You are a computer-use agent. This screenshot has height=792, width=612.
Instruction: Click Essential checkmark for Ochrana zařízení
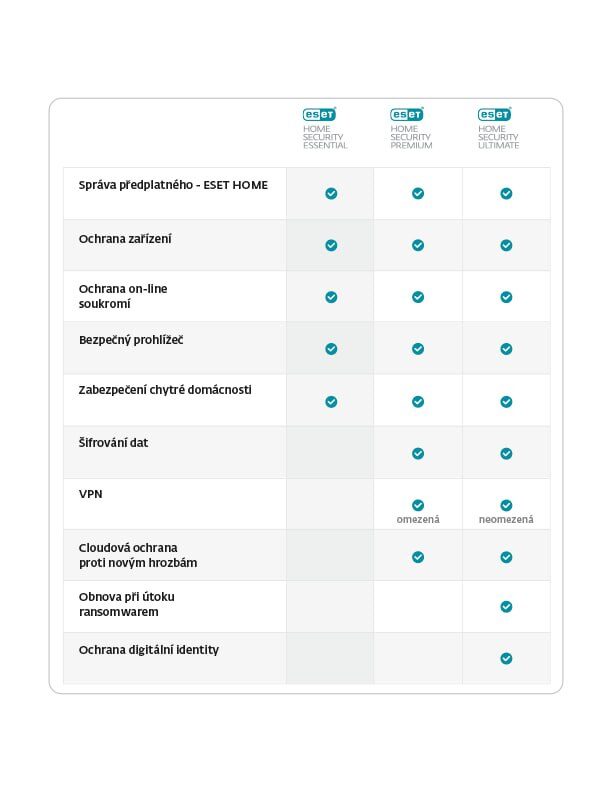pyautogui.click(x=331, y=245)
